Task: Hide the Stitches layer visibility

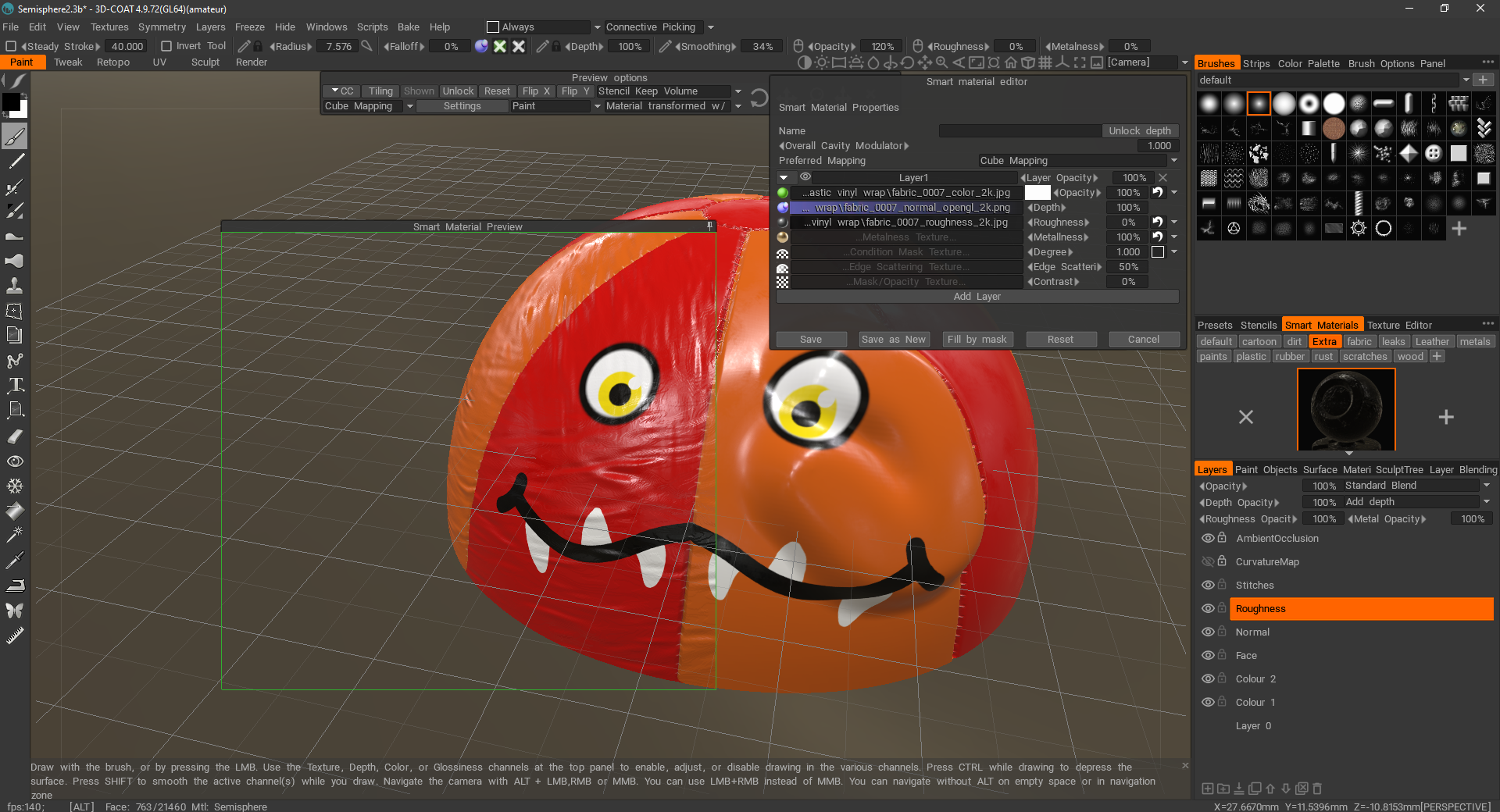Action: (x=1208, y=585)
